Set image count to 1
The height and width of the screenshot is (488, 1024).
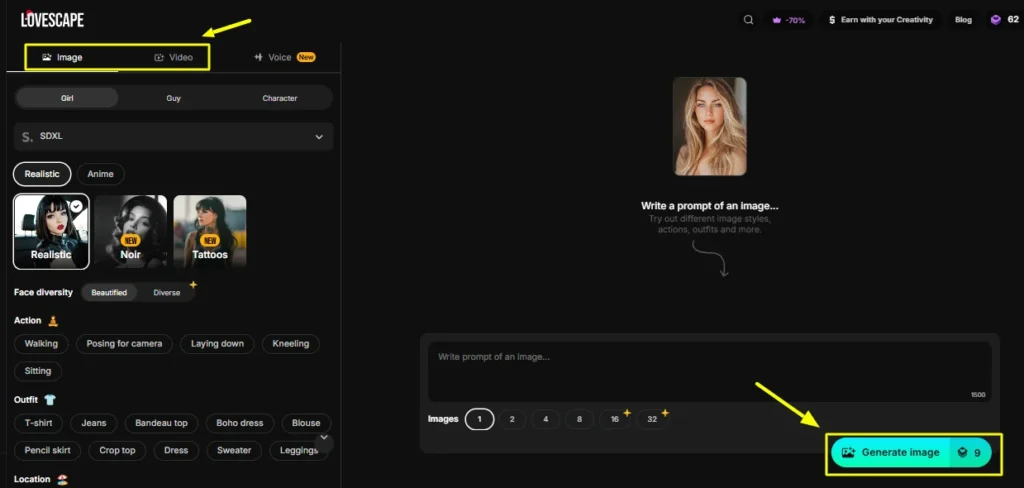pyautogui.click(x=479, y=419)
